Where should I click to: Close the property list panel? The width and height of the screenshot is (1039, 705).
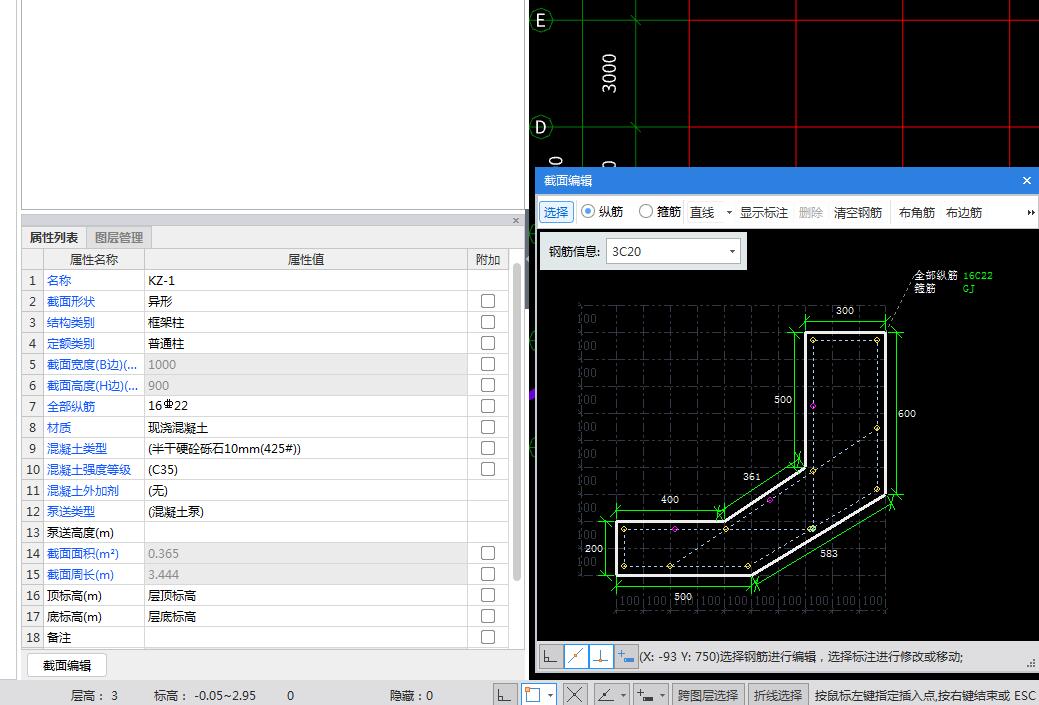[516, 221]
